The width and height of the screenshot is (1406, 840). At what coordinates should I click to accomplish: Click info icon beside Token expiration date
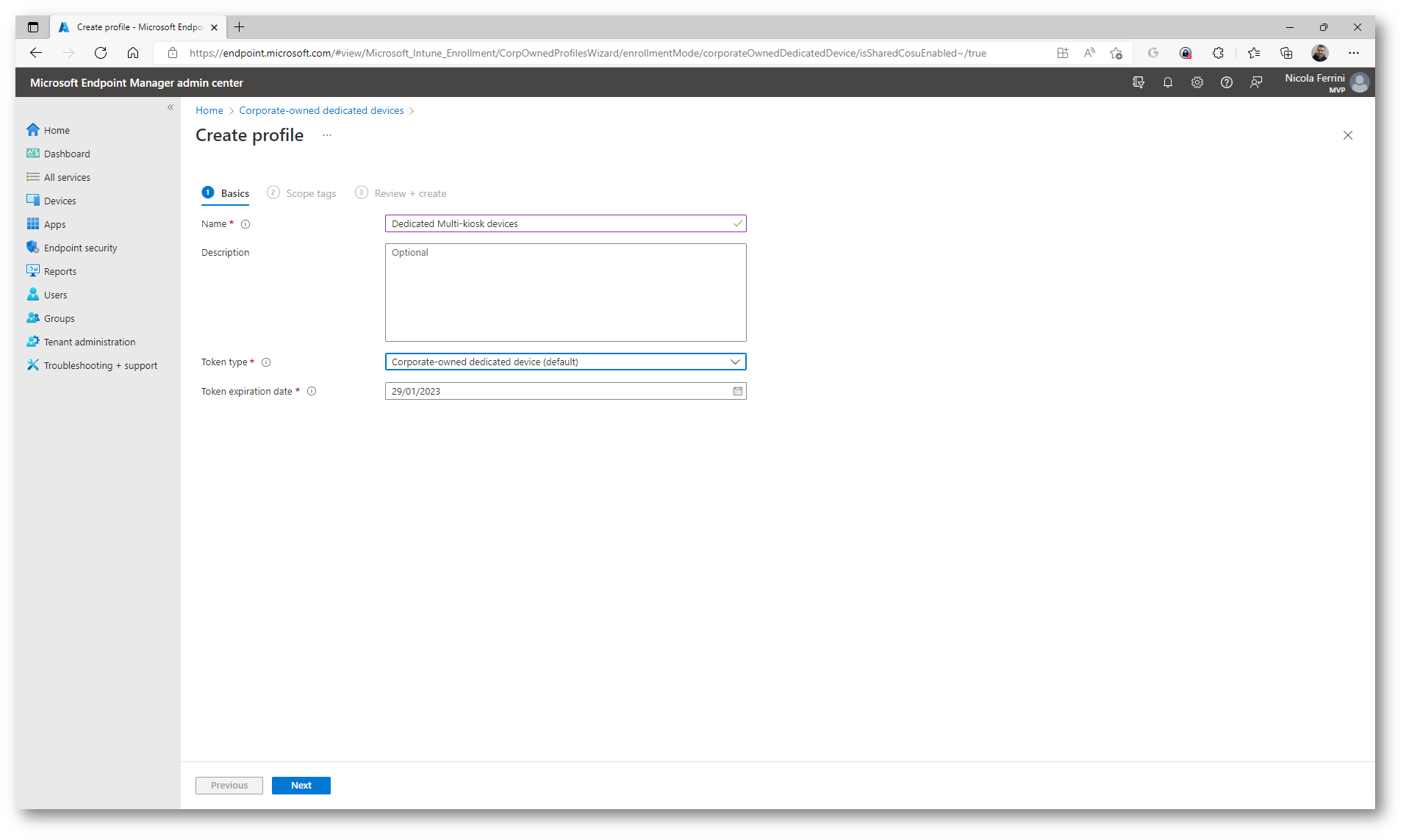(x=312, y=392)
